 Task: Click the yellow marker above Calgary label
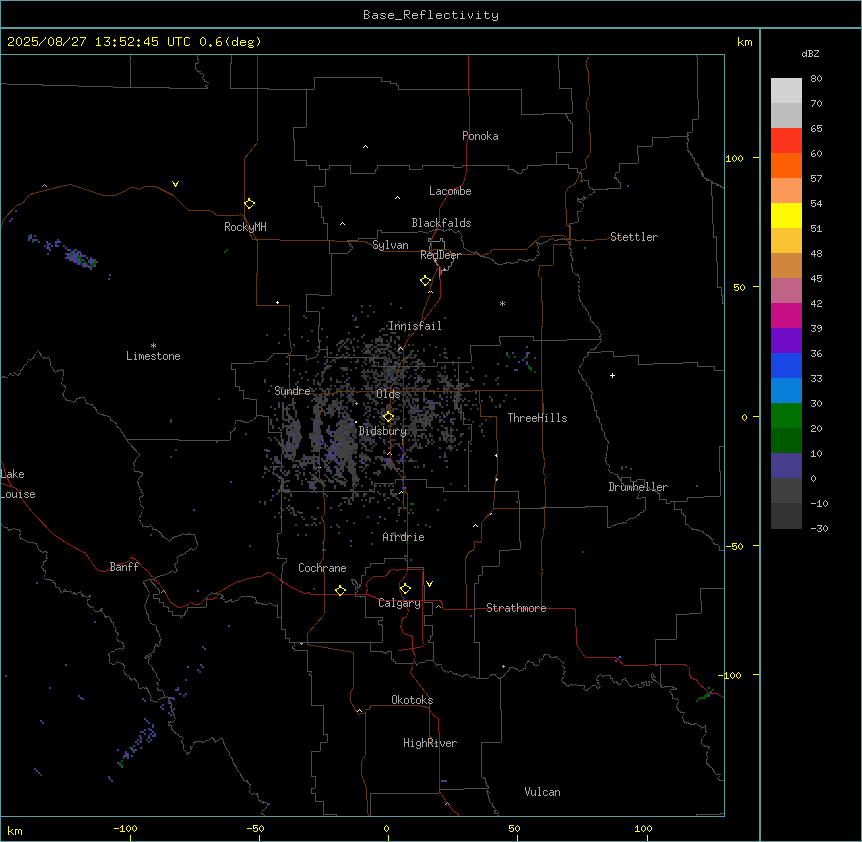[x=405, y=589]
